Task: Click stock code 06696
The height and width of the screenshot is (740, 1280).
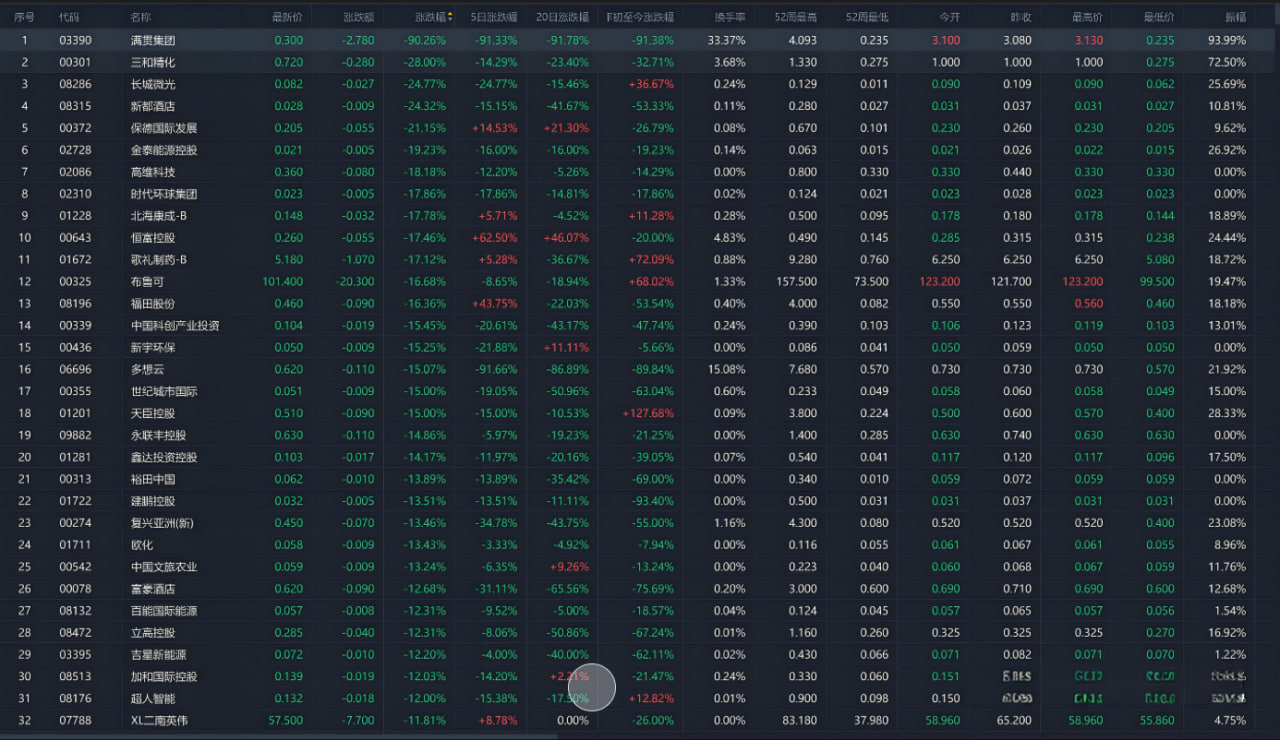Action: 75,369
